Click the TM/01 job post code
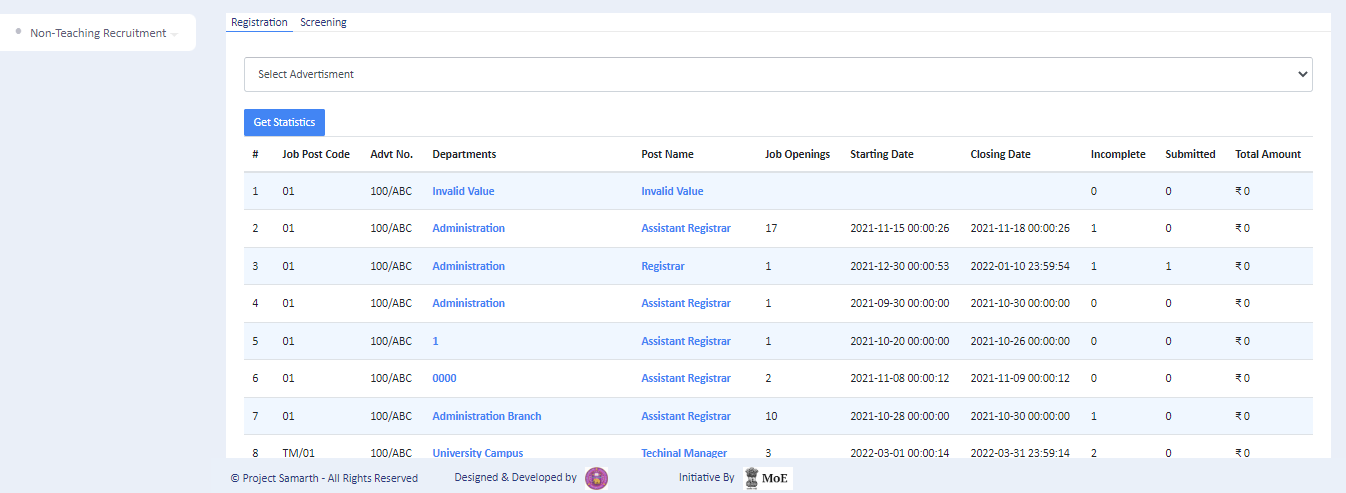1346x493 pixels. (x=296, y=453)
